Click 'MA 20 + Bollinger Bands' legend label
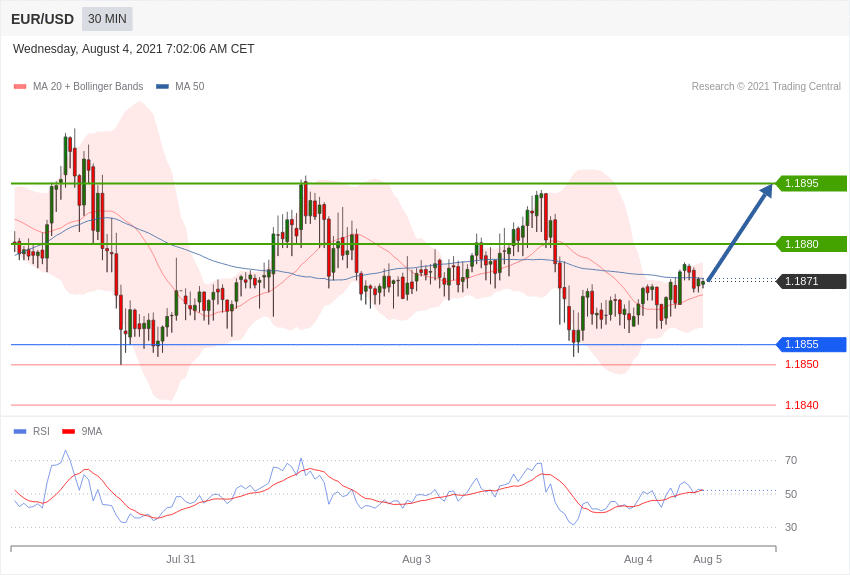 [x=88, y=87]
